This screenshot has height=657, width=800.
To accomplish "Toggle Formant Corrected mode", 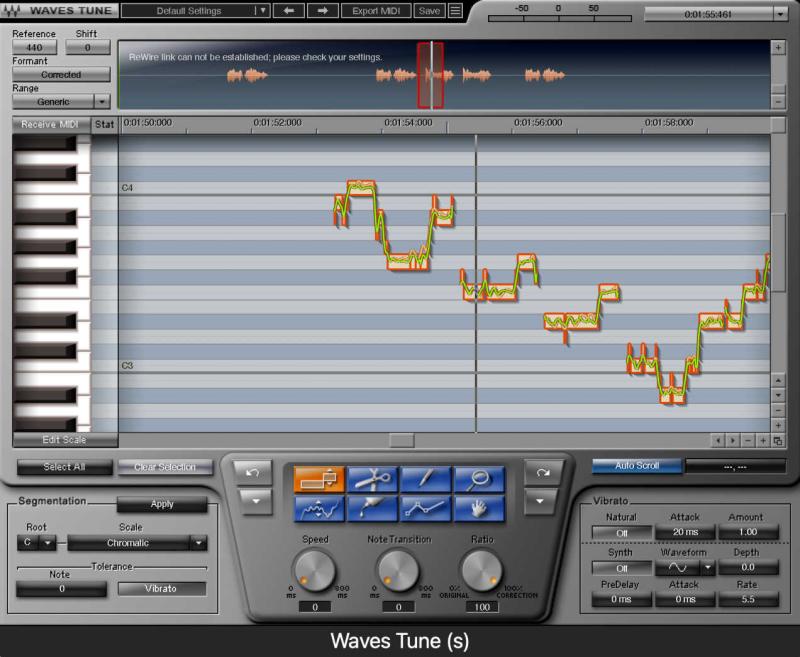I will (61, 74).
